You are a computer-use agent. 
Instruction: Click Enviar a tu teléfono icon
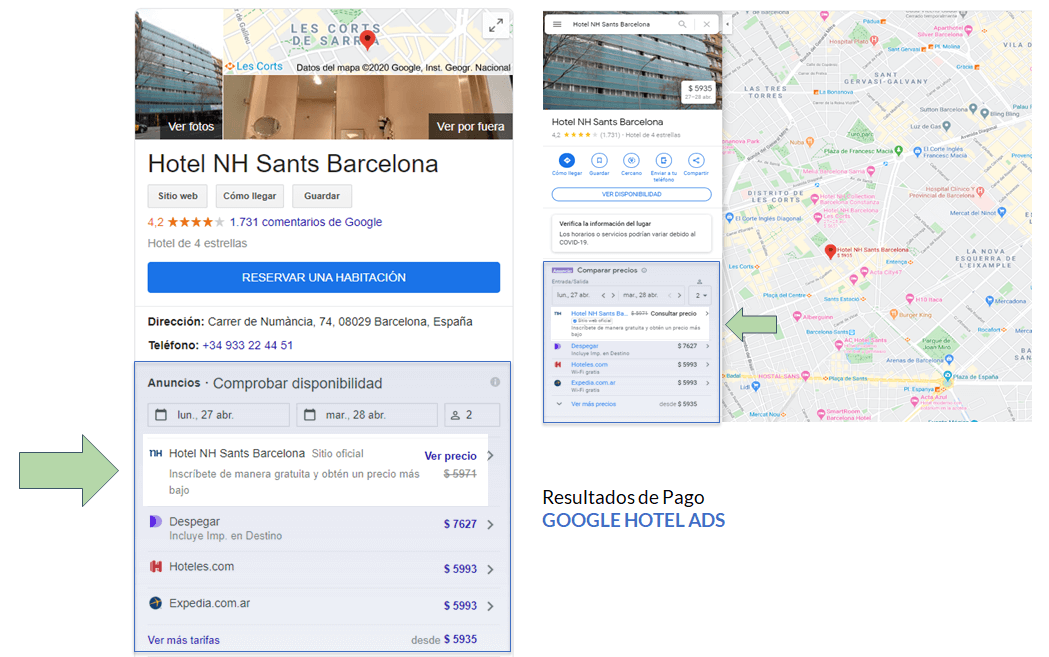[x=663, y=161]
